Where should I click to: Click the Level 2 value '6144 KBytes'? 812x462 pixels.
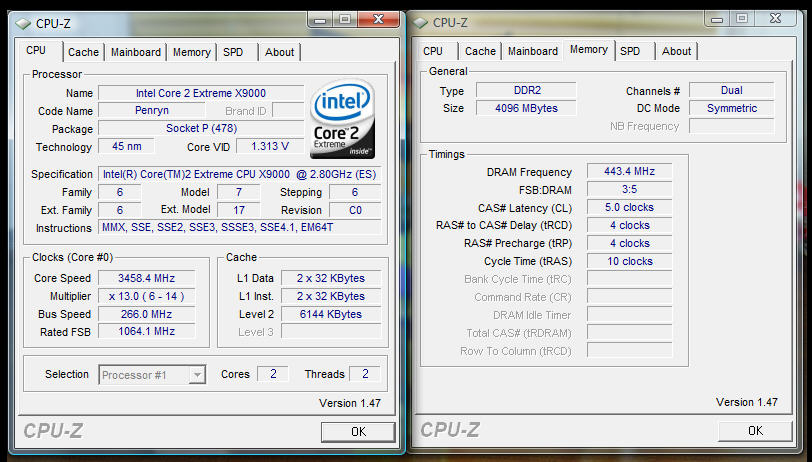(x=331, y=314)
